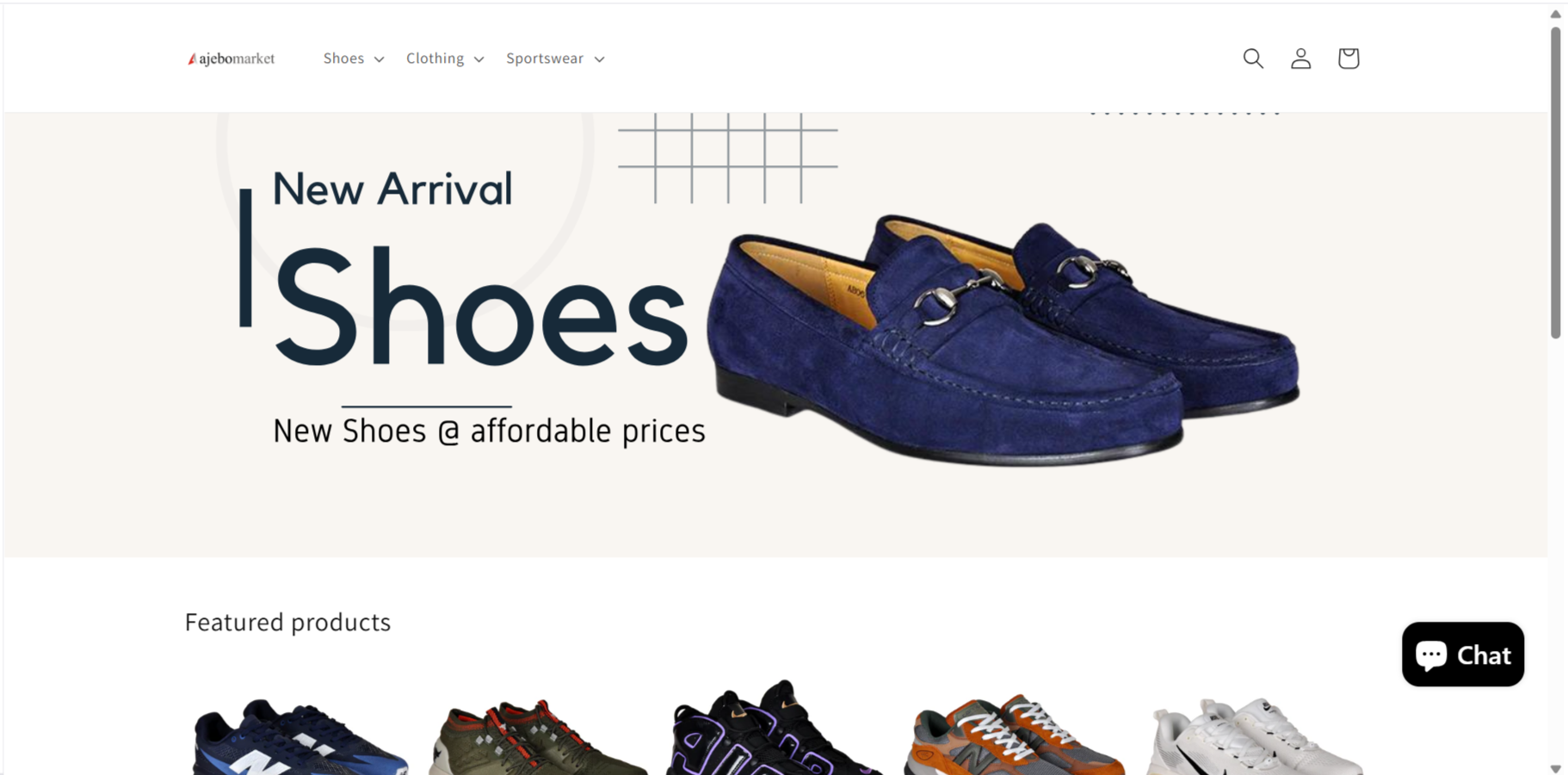Image resolution: width=1568 pixels, height=775 pixels.
Task: Open the black and purple Nike sneaker
Action: [775, 728]
